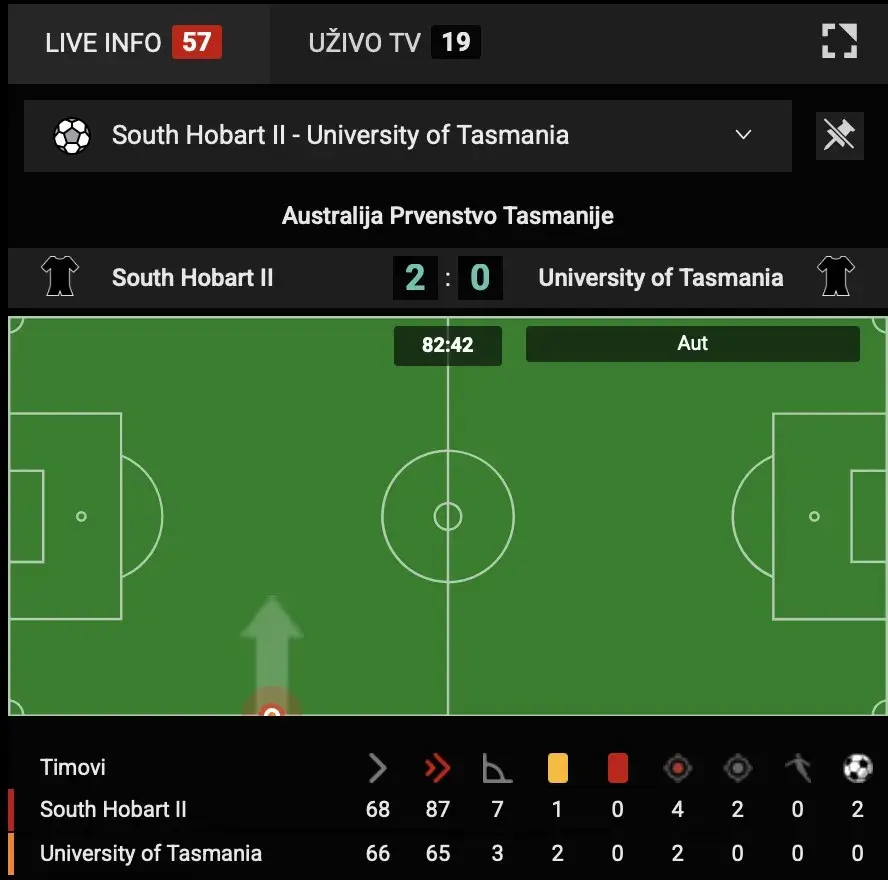888x880 pixels.
Task: Click the throw-in ball marker on pitch
Action: [271, 711]
